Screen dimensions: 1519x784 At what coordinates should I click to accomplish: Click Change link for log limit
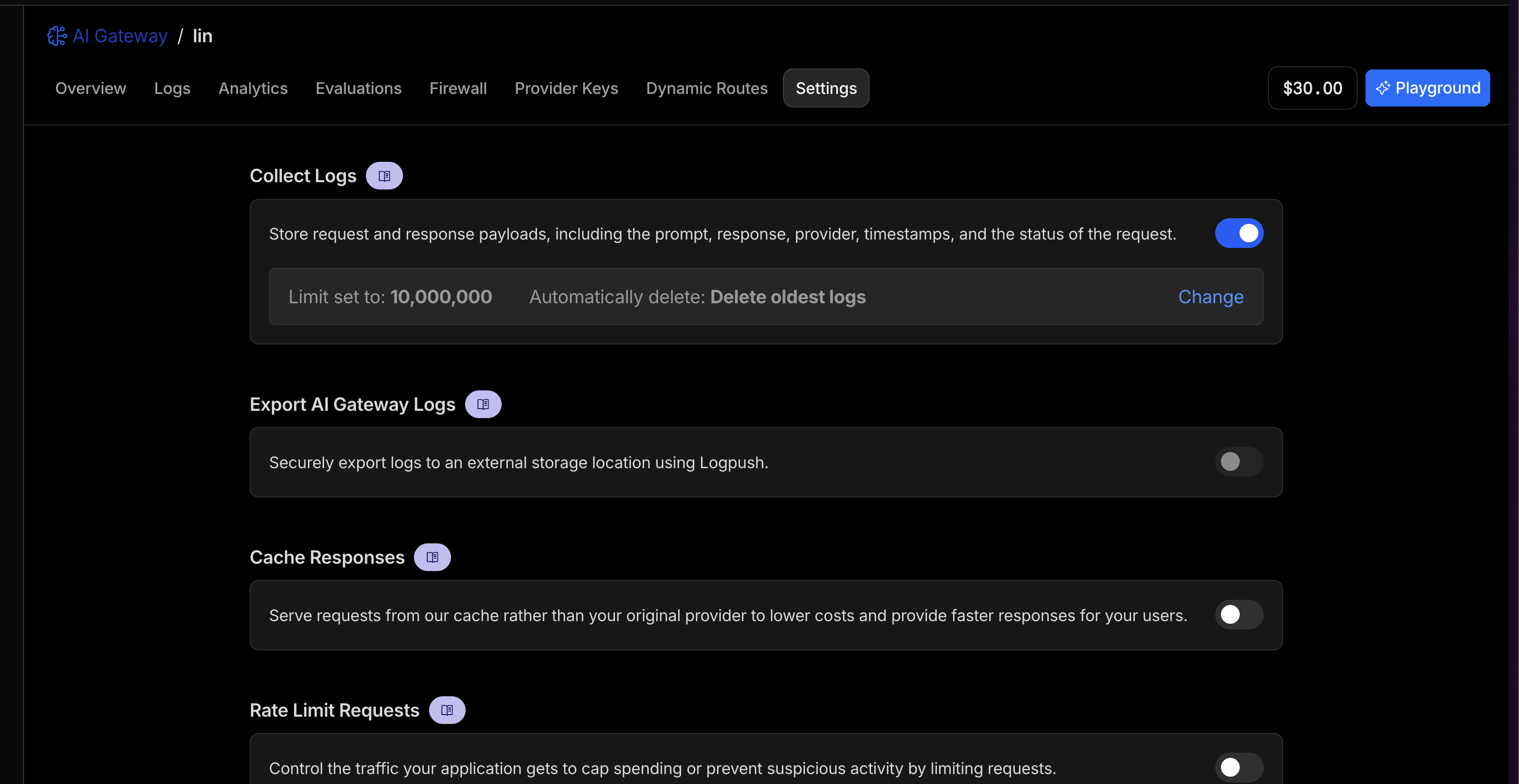(1211, 297)
